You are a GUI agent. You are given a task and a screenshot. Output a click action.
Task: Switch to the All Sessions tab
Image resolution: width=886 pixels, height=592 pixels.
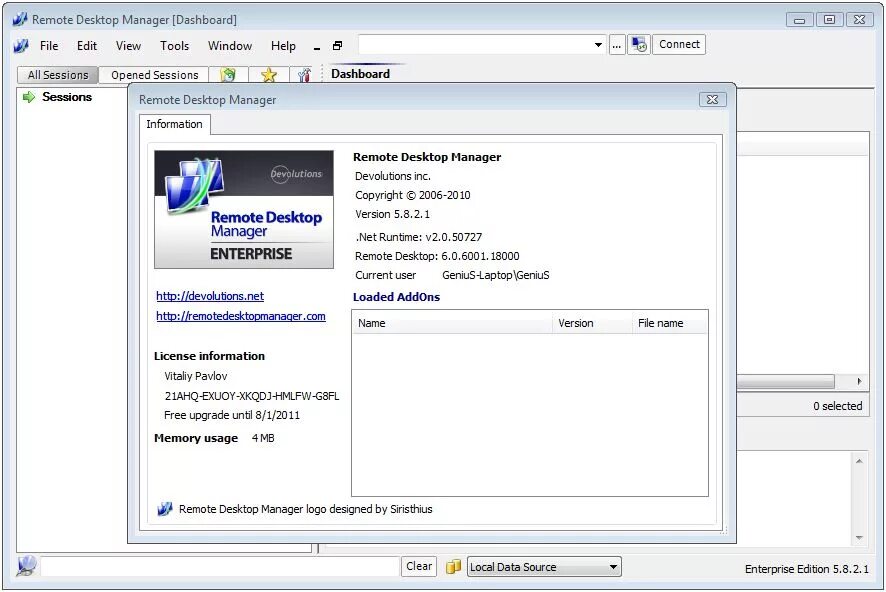coord(58,75)
